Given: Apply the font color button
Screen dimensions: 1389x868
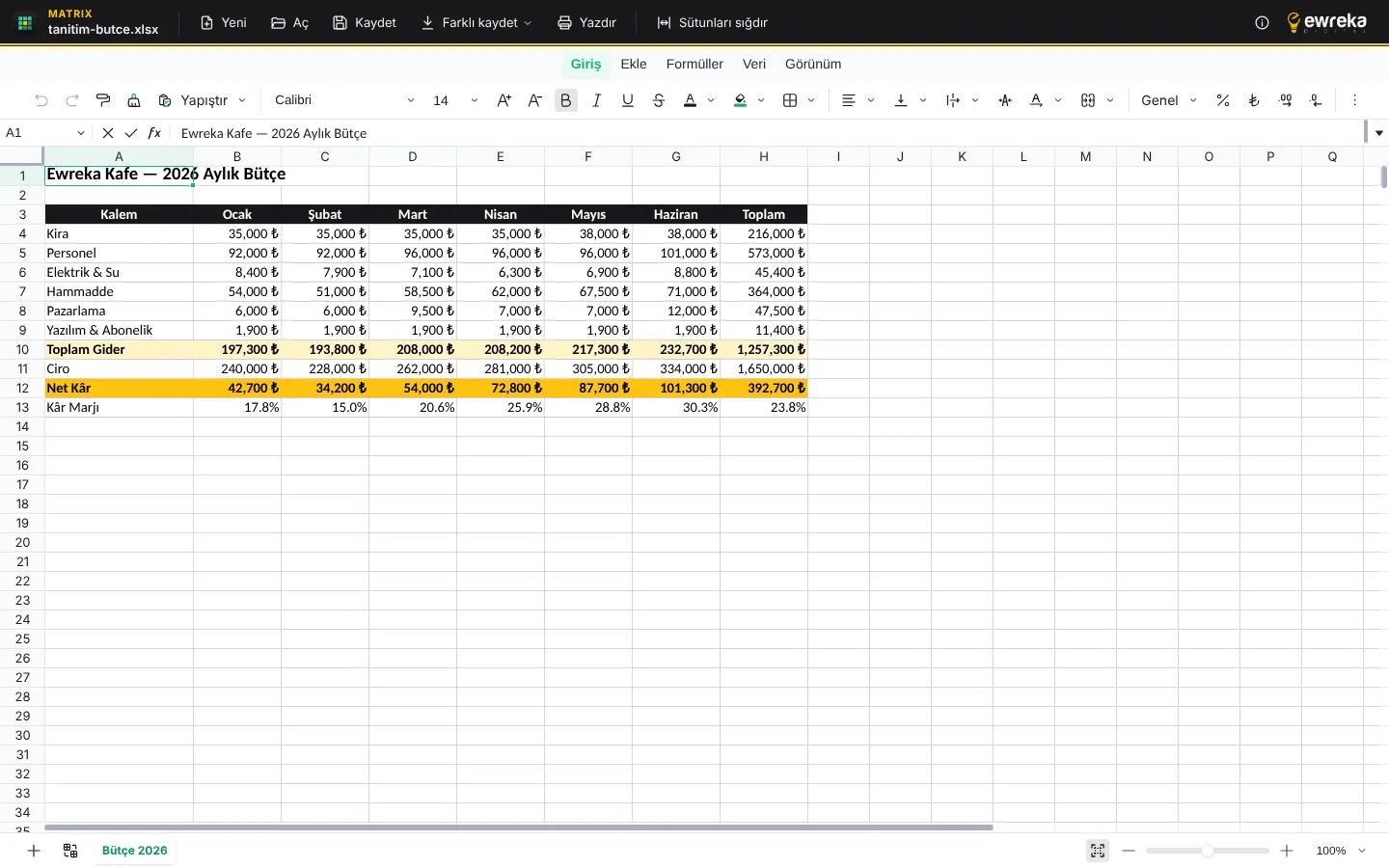Looking at the screenshot, I should [x=690, y=100].
